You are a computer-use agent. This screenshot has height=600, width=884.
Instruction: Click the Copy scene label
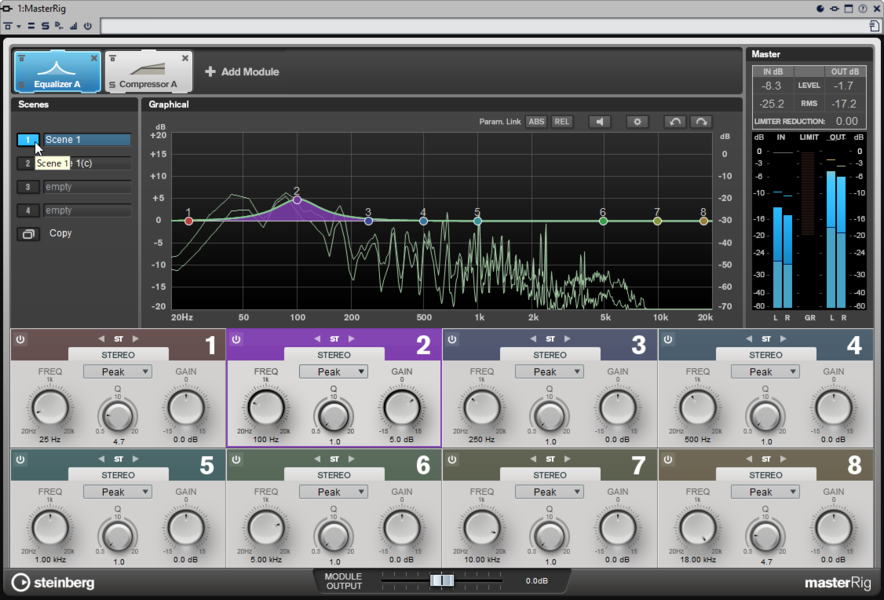point(60,233)
